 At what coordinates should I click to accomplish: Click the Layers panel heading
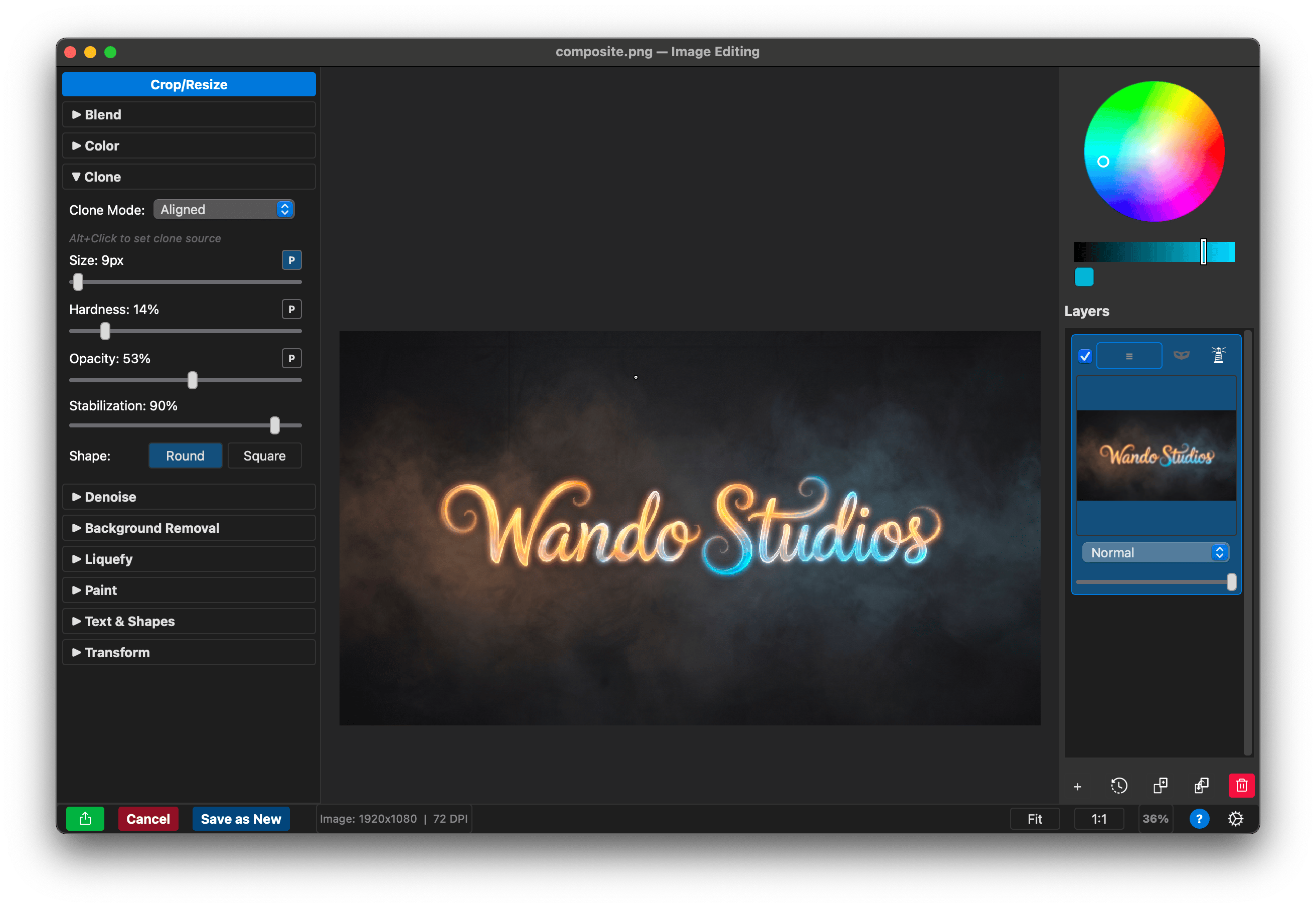pyautogui.click(x=1086, y=311)
